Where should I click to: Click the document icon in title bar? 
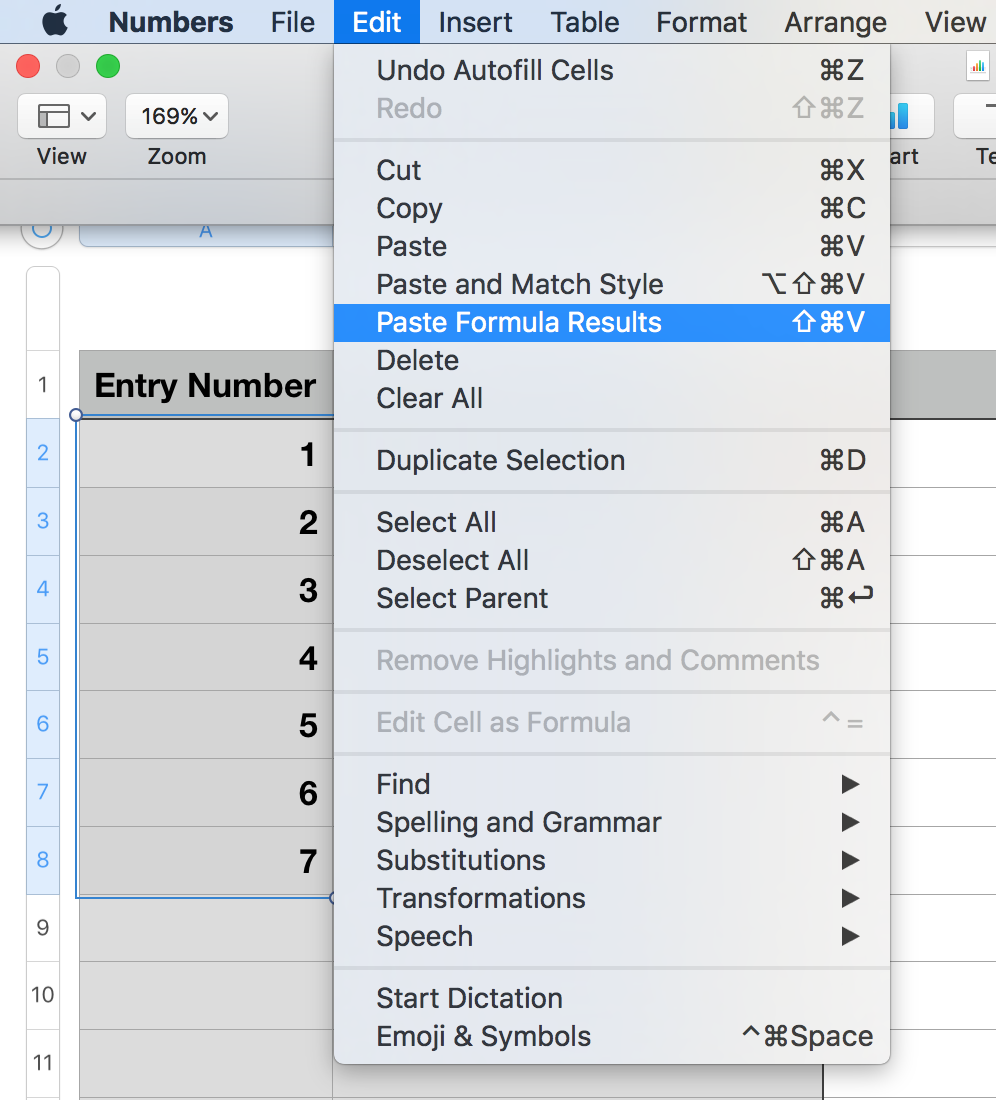[977, 67]
